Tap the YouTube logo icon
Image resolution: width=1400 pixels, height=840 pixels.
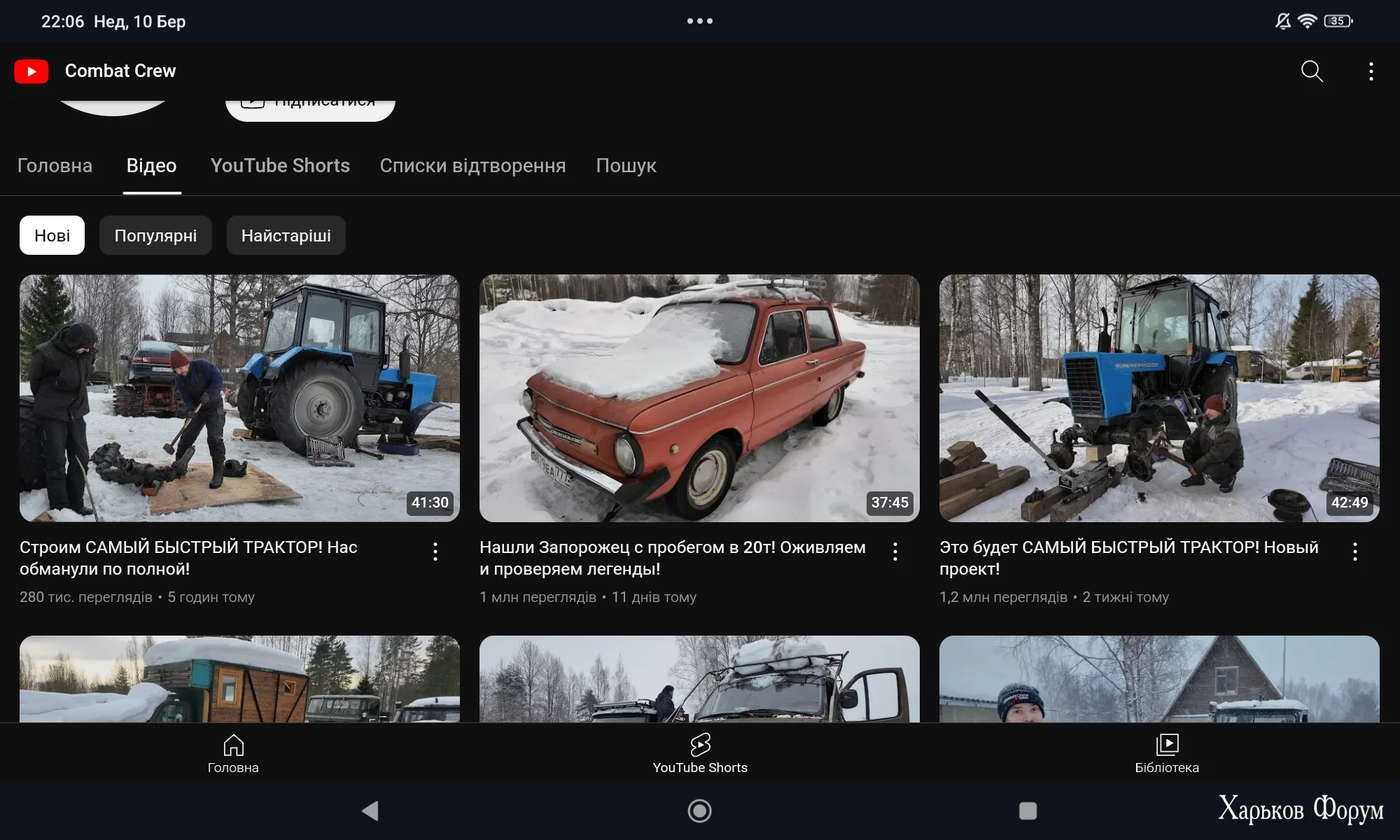click(31, 71)
